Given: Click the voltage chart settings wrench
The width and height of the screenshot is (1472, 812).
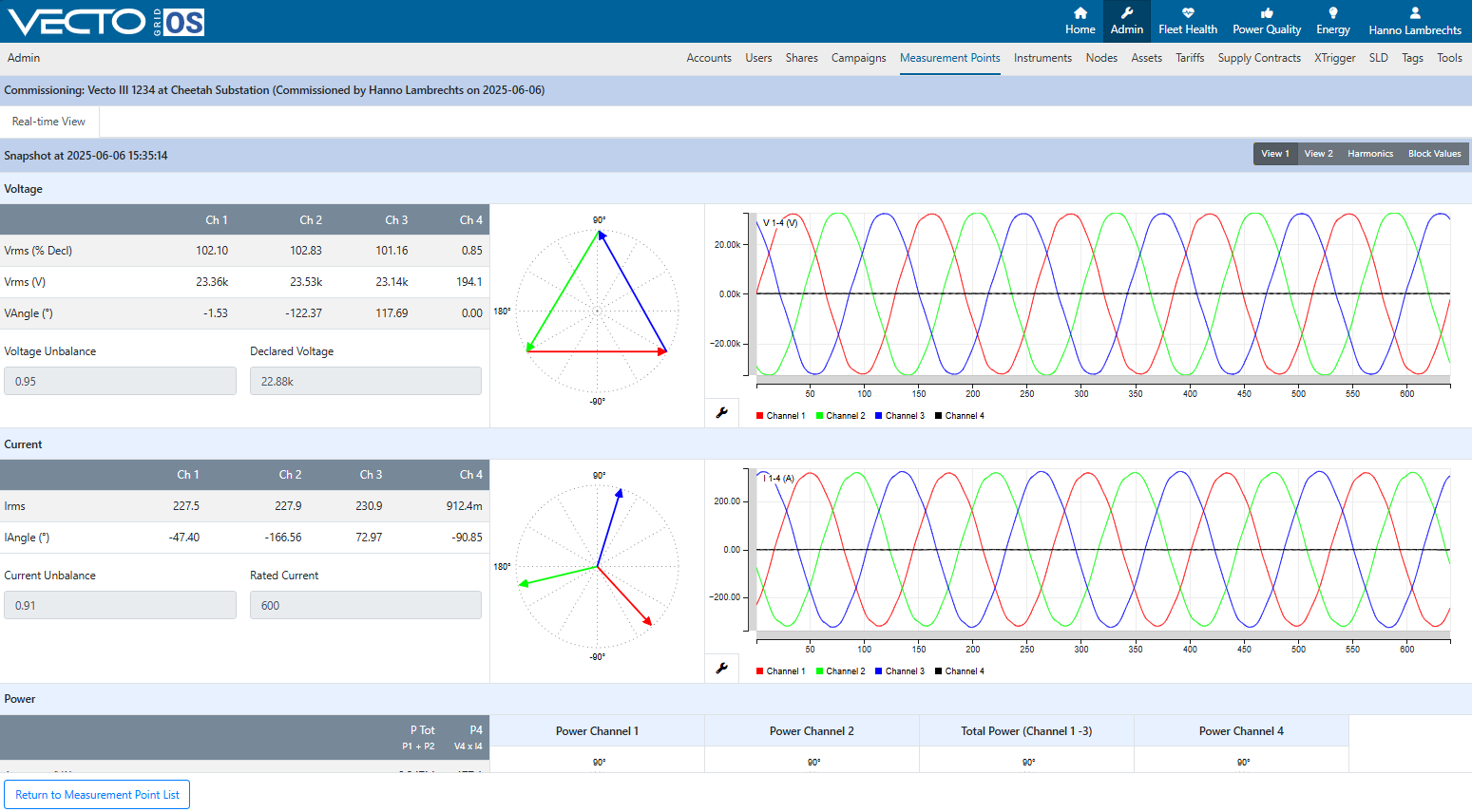Looking at the screenshot, I should [722, 413].
